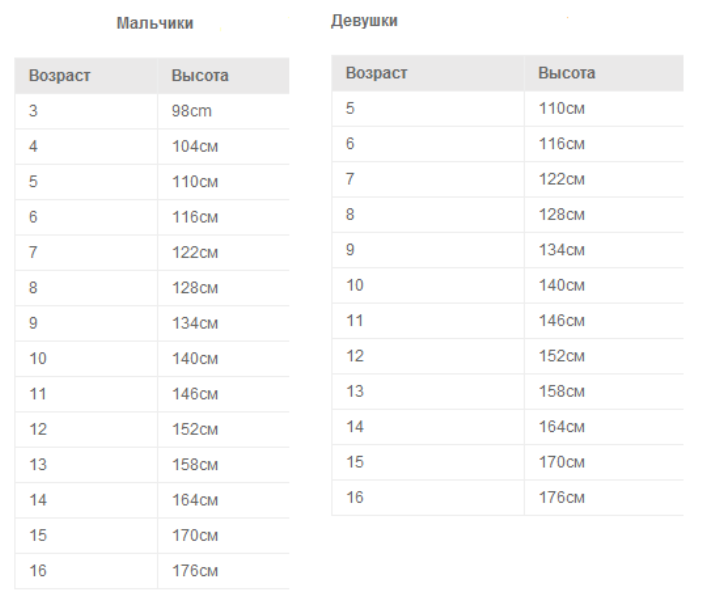702x600 pixels.
Task: Click the Возраст header in Мальчики table
Action: (60, 76)
